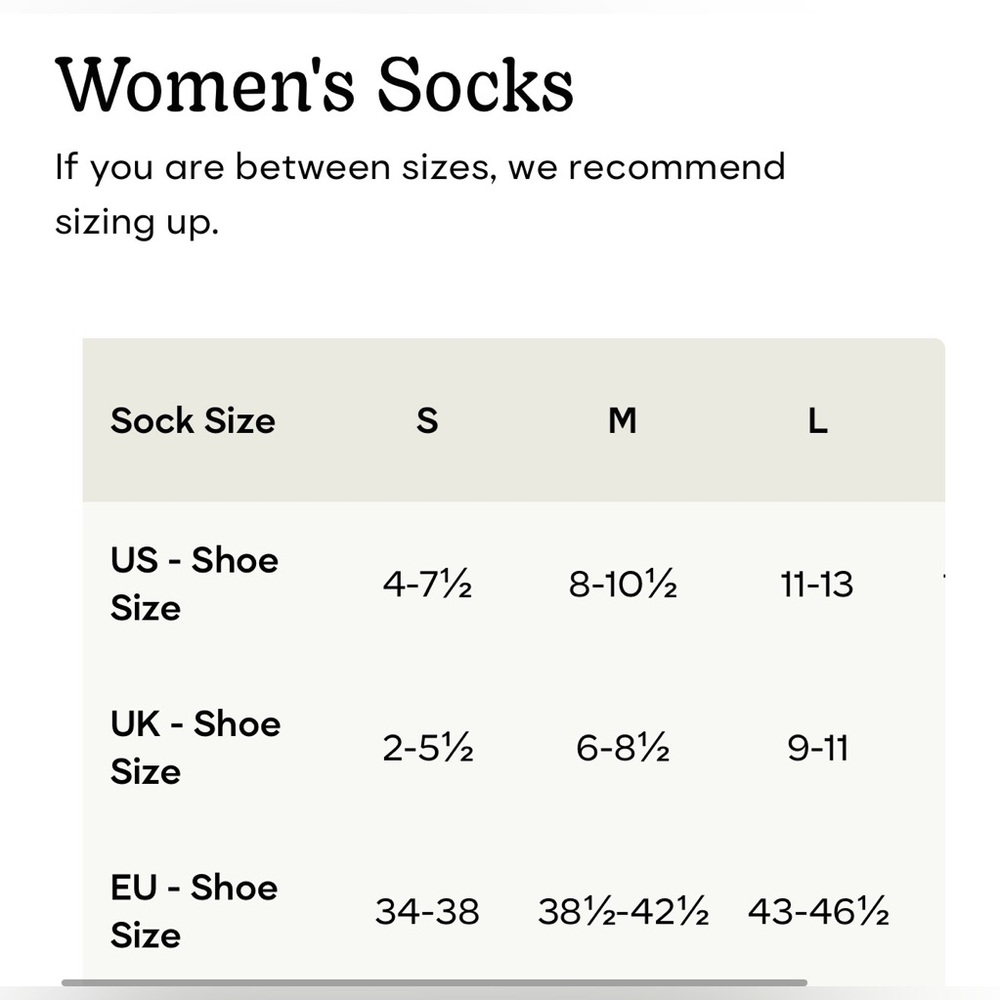Screen dimensions: 1000x1000
Task: Click the table's horizontal scrollbar
Action: click(x=434, y=983)
